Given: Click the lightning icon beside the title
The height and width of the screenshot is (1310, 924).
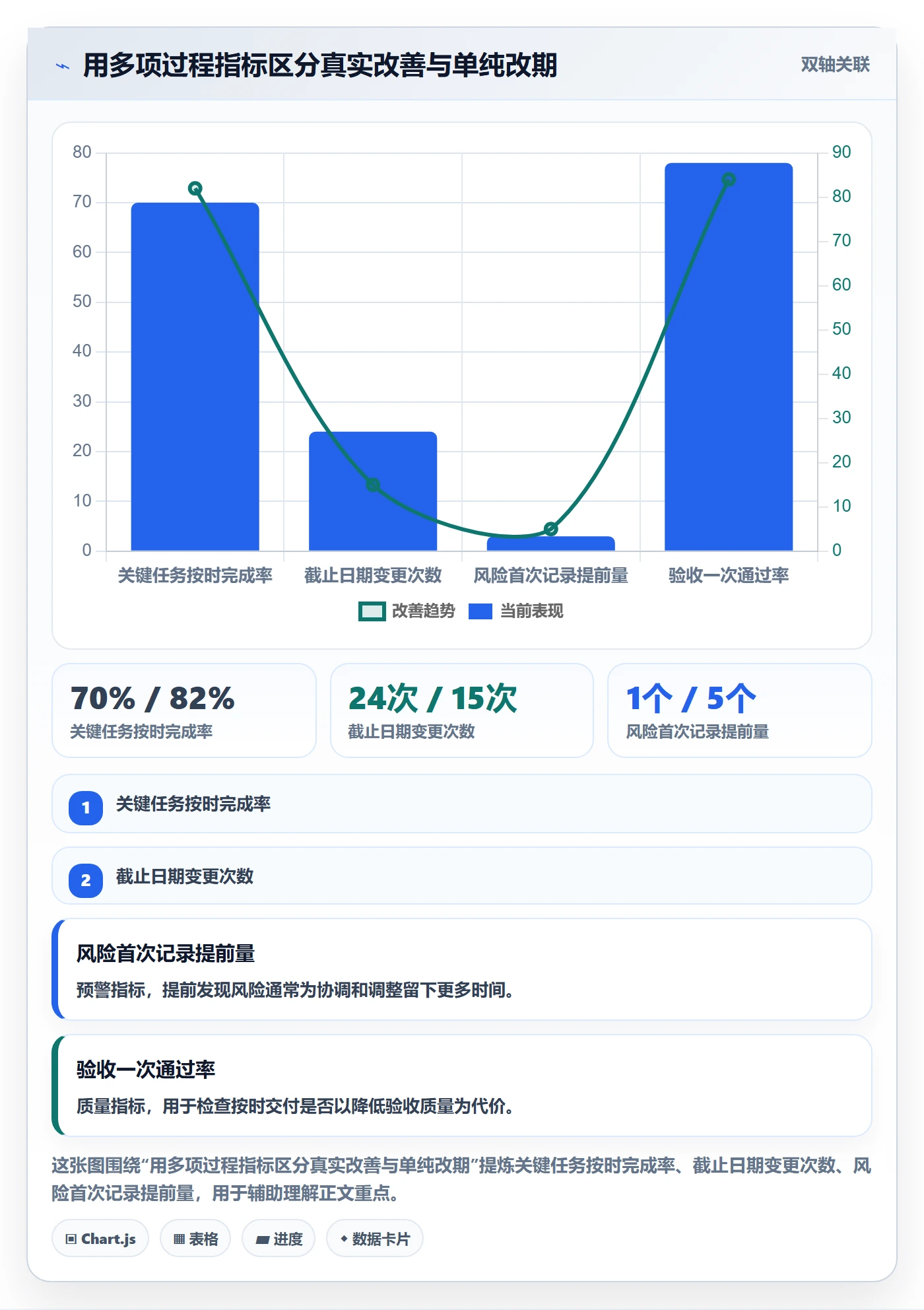Looking at the screenshot, I should [x=63, y=66].
